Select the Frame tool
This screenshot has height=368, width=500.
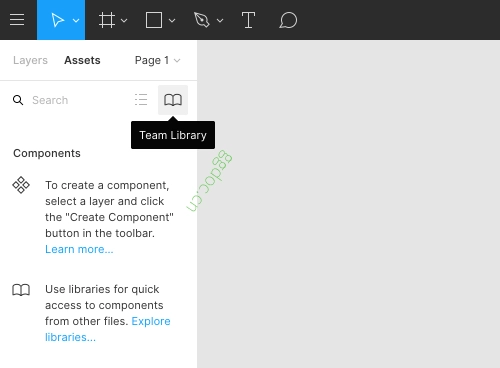(x=107, y=20)
